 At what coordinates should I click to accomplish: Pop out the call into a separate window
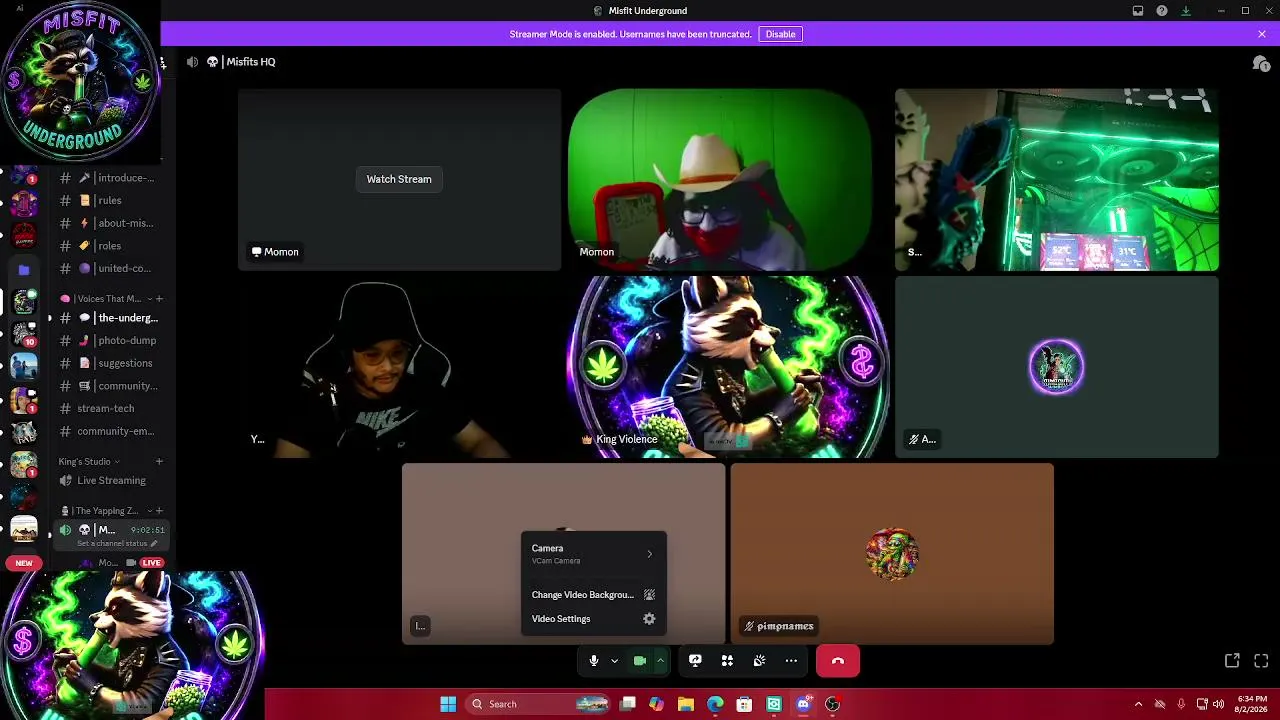(1232, 661)
